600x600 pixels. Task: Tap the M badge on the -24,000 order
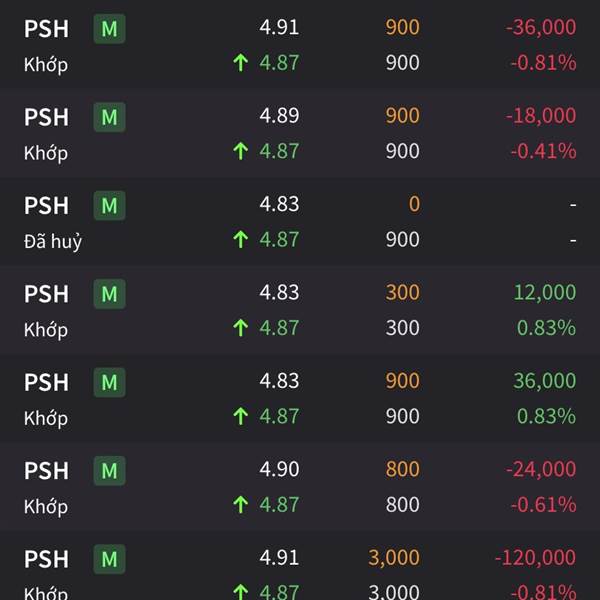pyautogui.click(x=109, y=471)
